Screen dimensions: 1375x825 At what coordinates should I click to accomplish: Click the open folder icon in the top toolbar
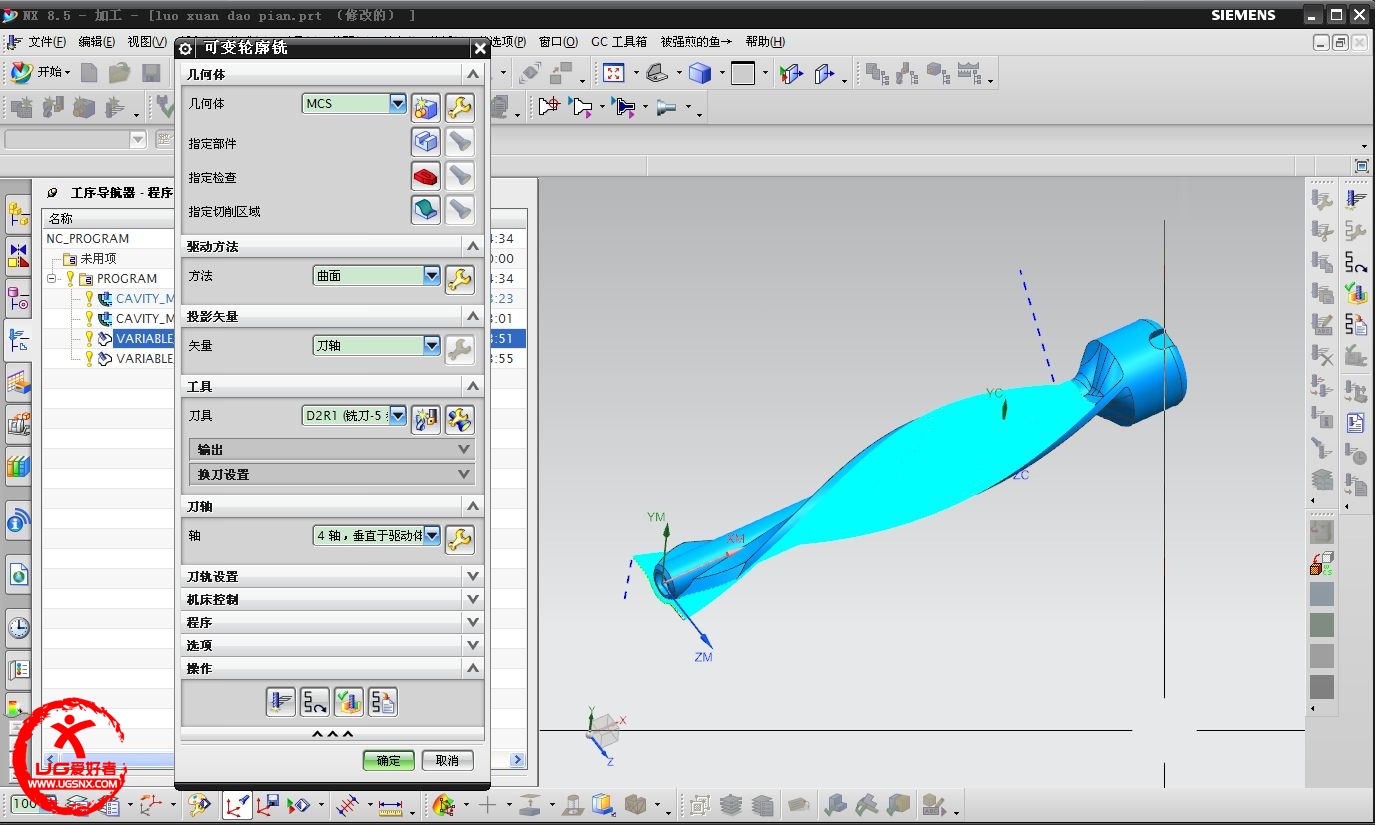(120, 72)
